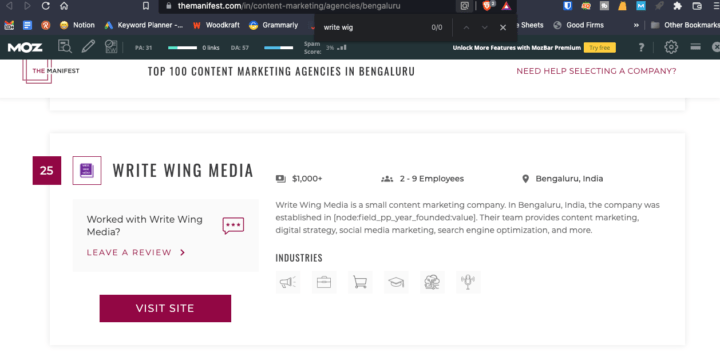
Task: Open the Good Firms bookmark
Action: [x=579, y=25]
